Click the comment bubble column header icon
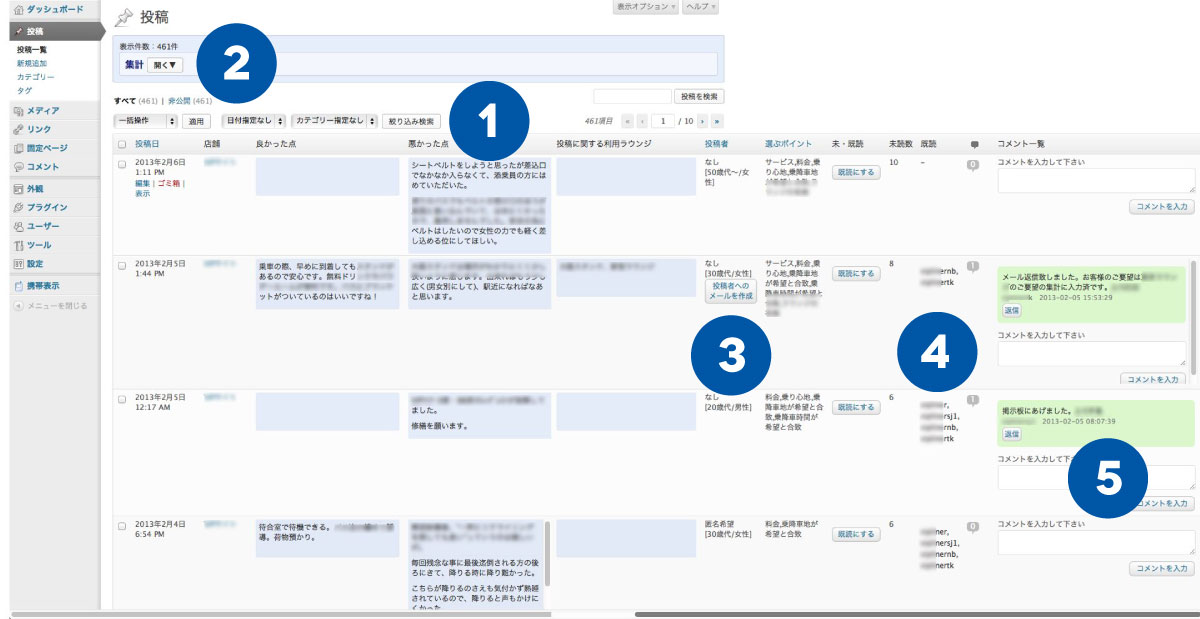Viewport: 1200px width, 619px height. tap(975, 144)
